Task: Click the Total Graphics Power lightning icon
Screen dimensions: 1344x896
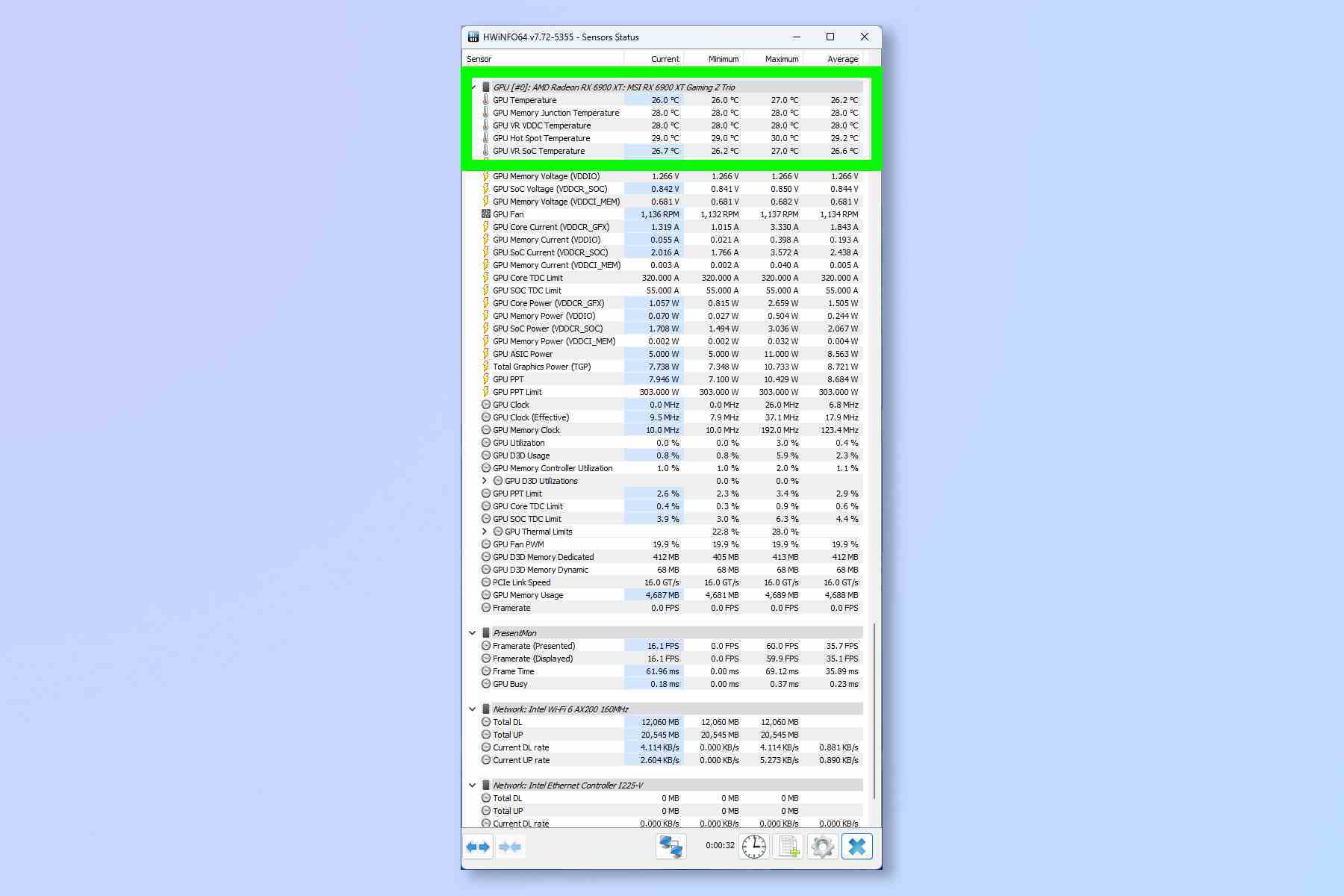Action: pos(486,367)
